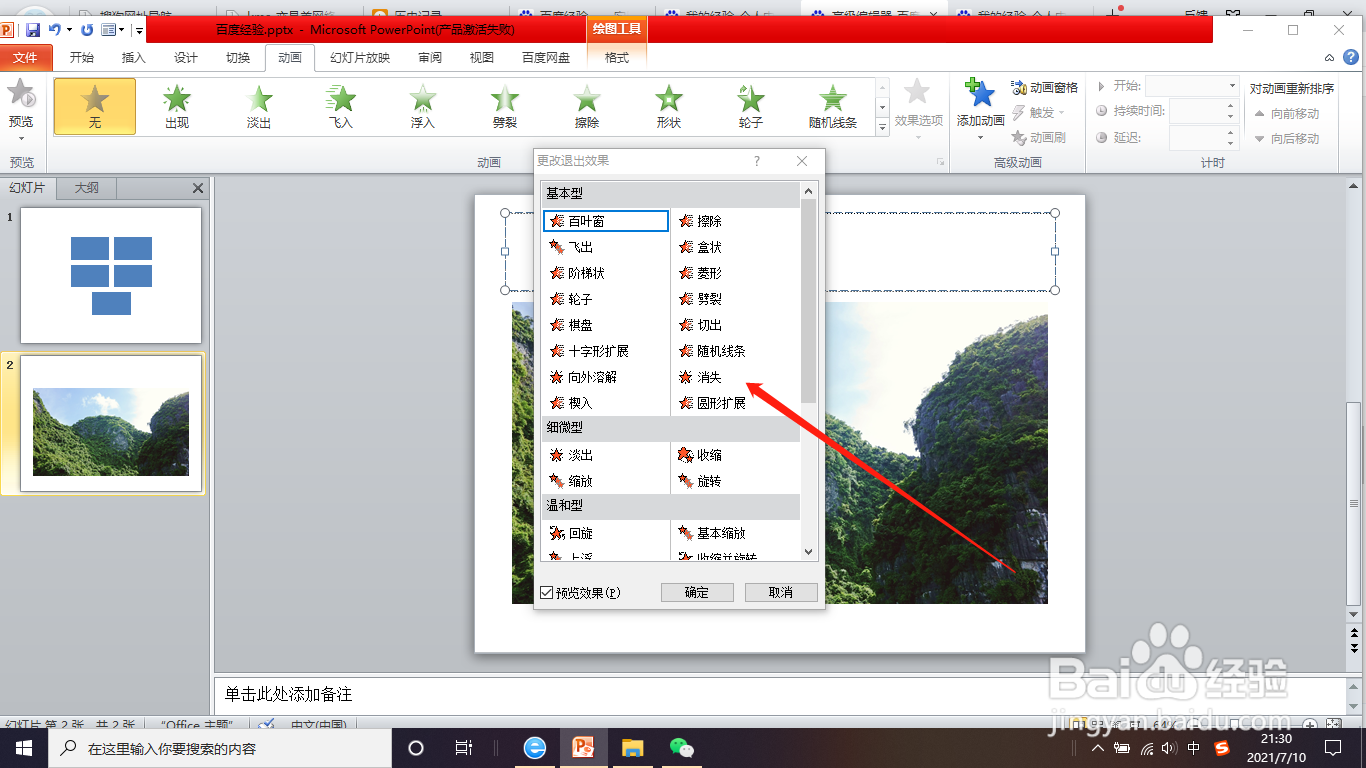Apply the 擦除 animation from the ribbon gallery
Viewport: 1366px width, 768px height.
586,105
